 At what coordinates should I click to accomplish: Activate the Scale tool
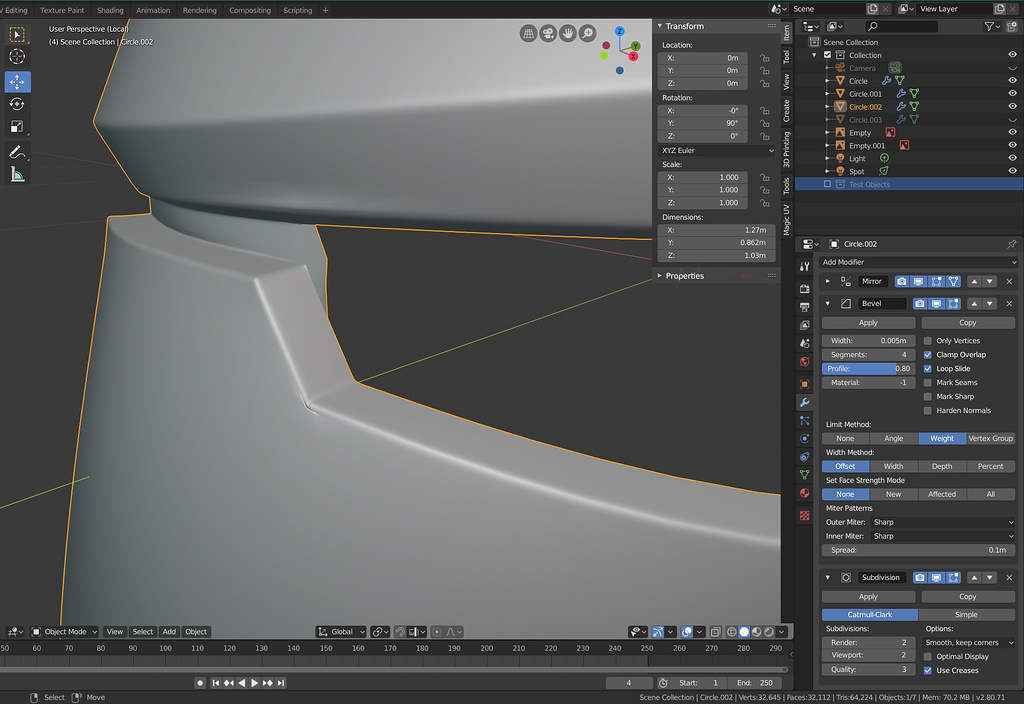(18, 127)
